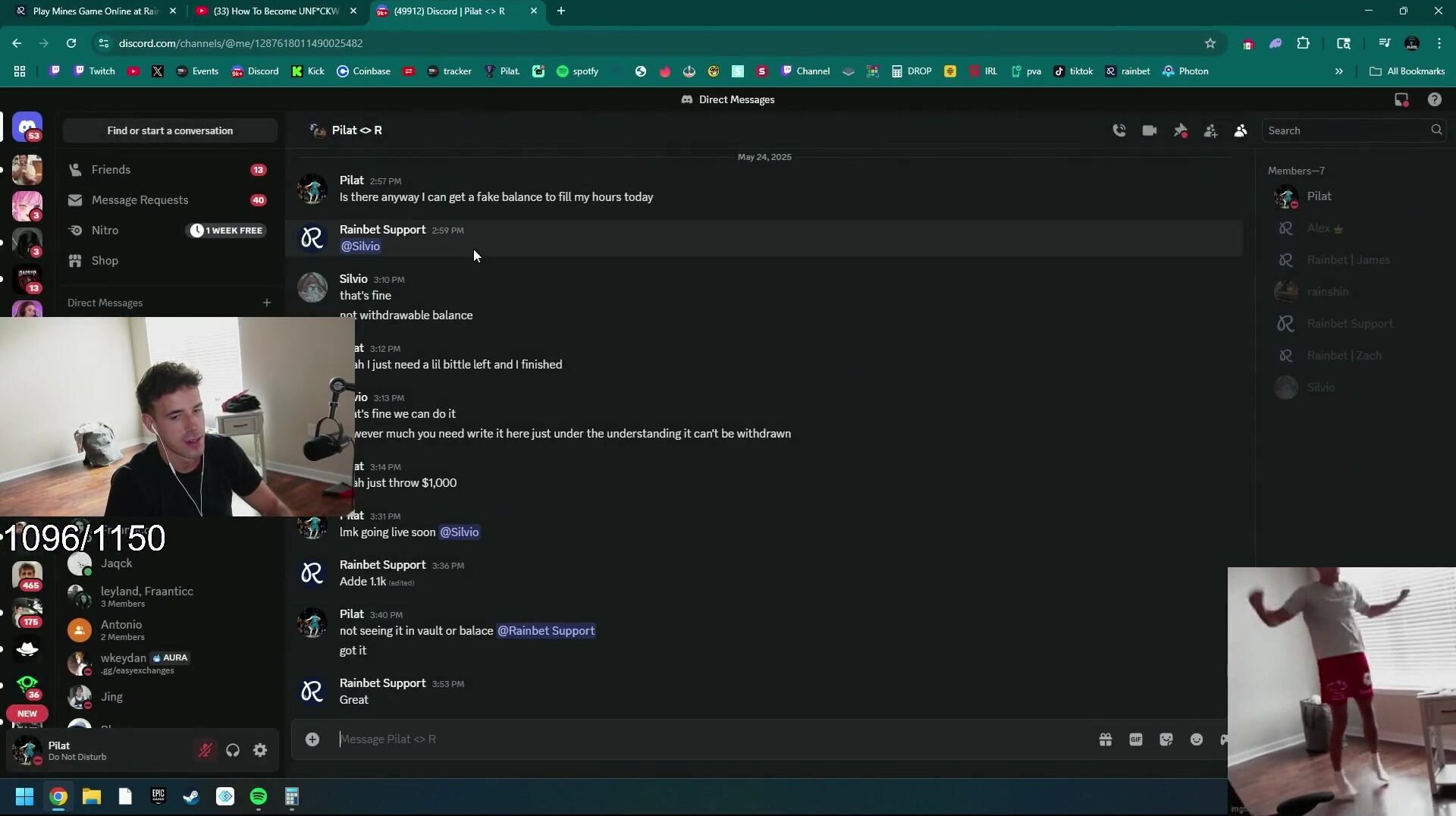Click the NEW unread server indicator
The height and width of the screenshot is (816, 1456).
tap(27, 714)
